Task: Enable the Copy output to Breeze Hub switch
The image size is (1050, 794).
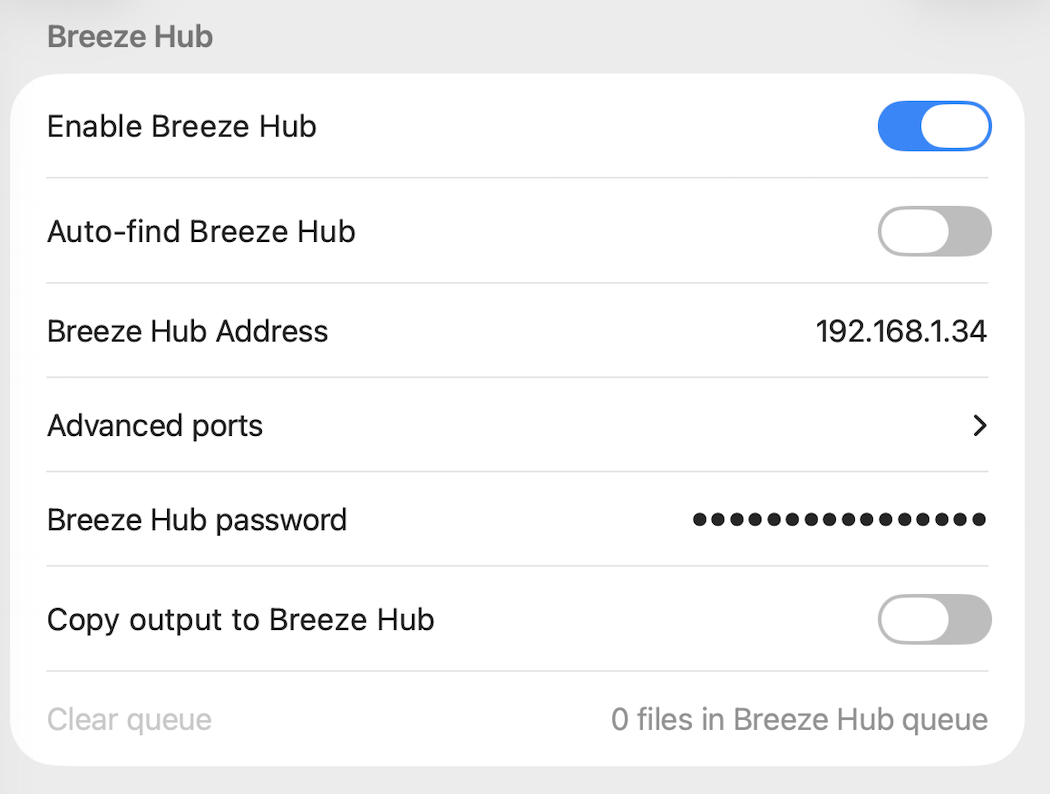Action: coord(934,620)
